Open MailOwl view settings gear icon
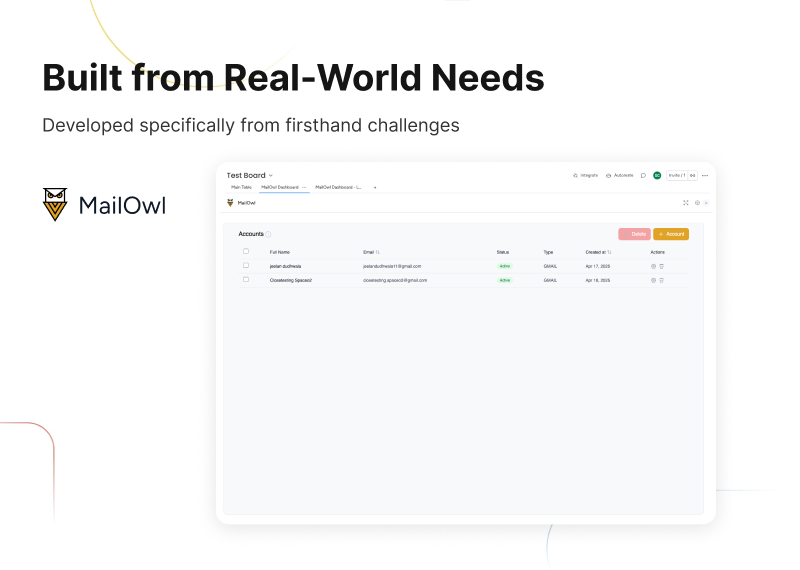 click(x=697, y=203)
